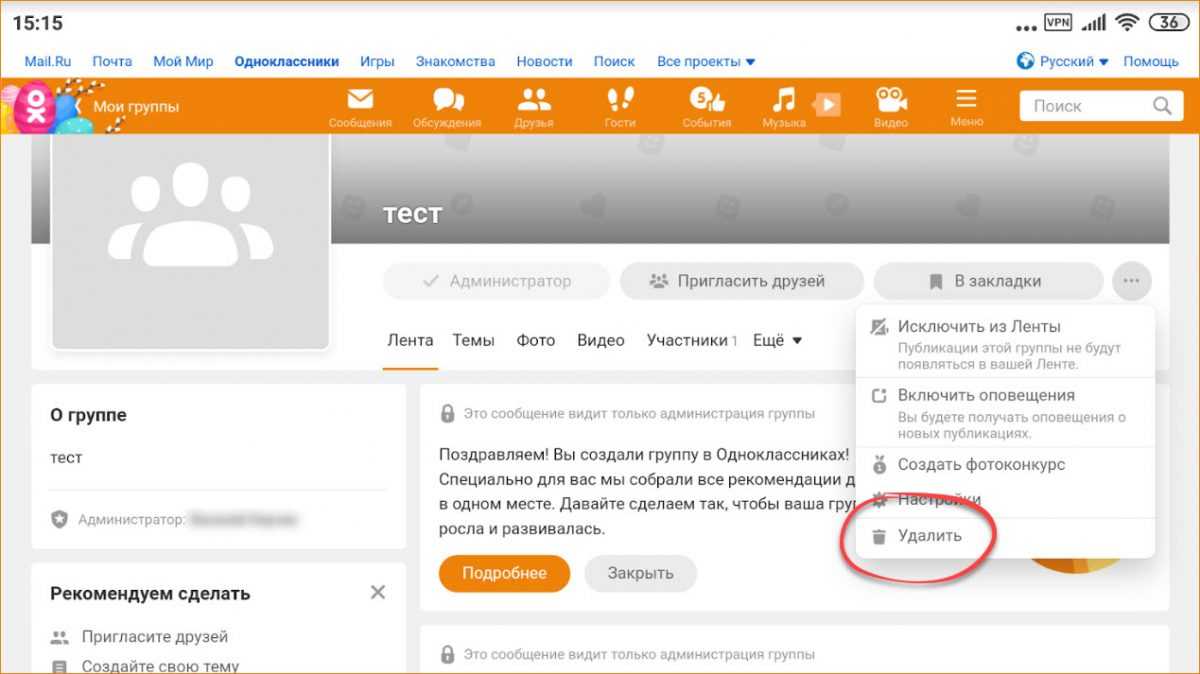Viewport: 1200px width, 674px height.
Task: Switch to the Видео group tab
Action: (601, 340)
